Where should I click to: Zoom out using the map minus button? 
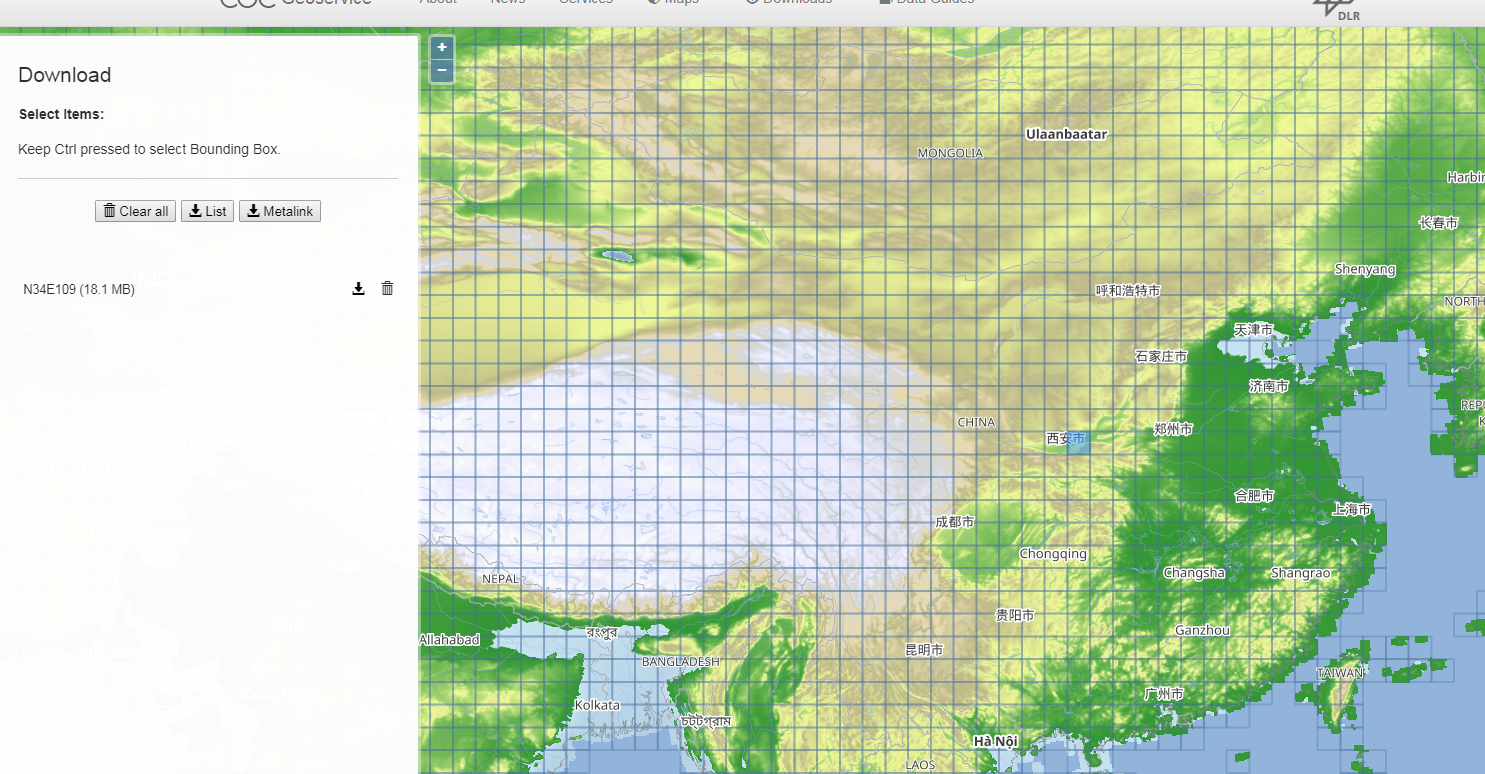click(441, 70)
